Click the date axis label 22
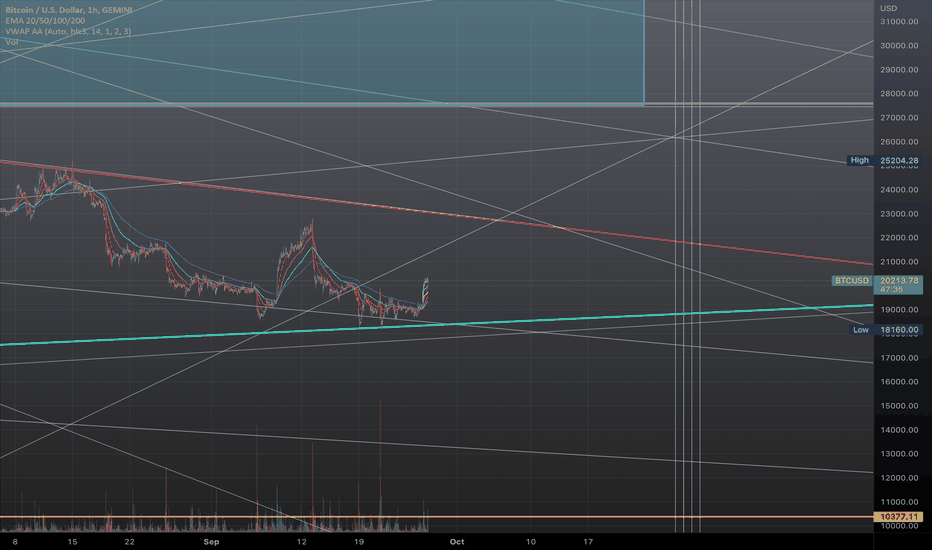Viewport: 932px width, 550px height. click(130, 542)
